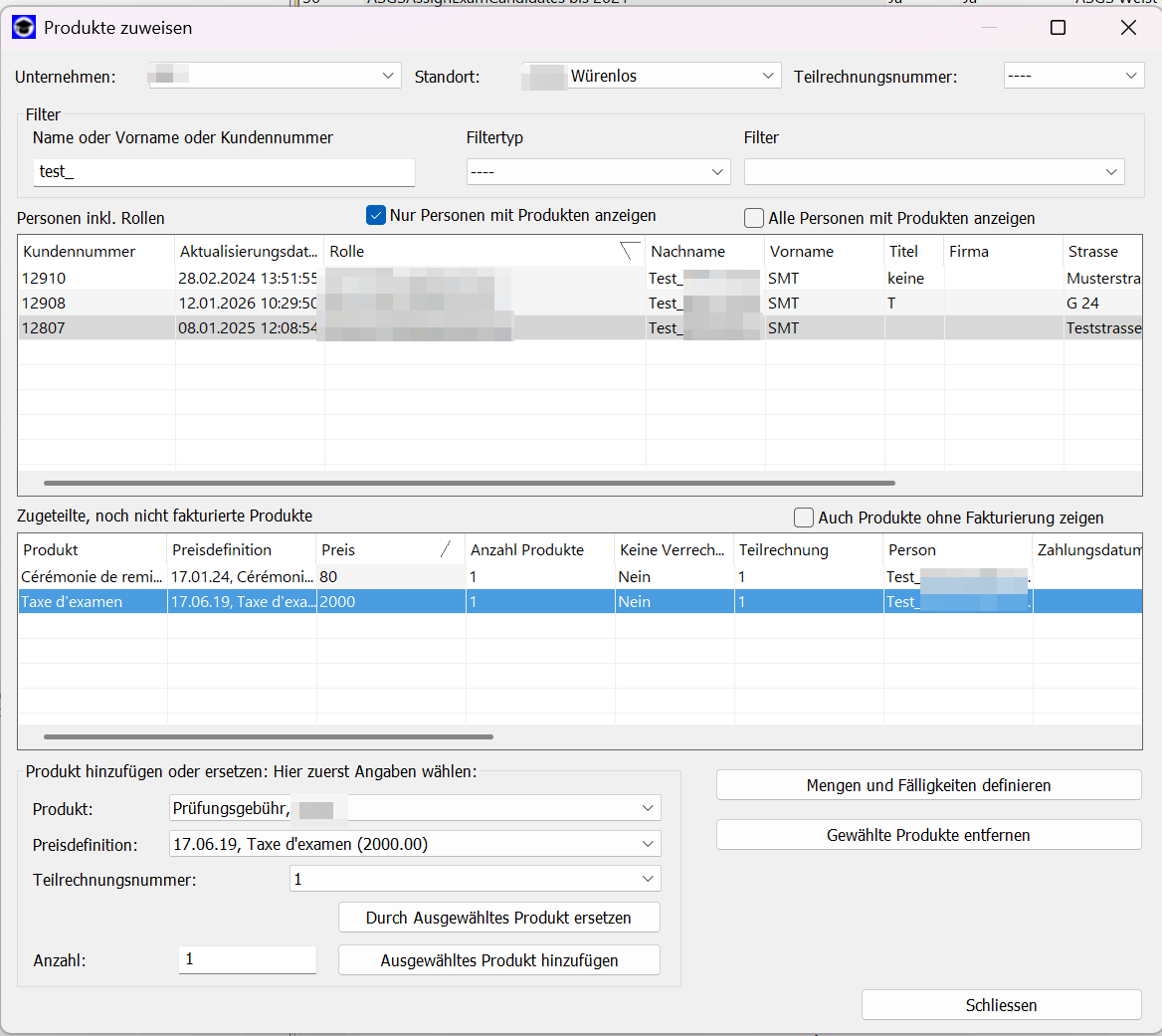
Task: Open the Preisdefinition dropdown
Action: point(415,843)
